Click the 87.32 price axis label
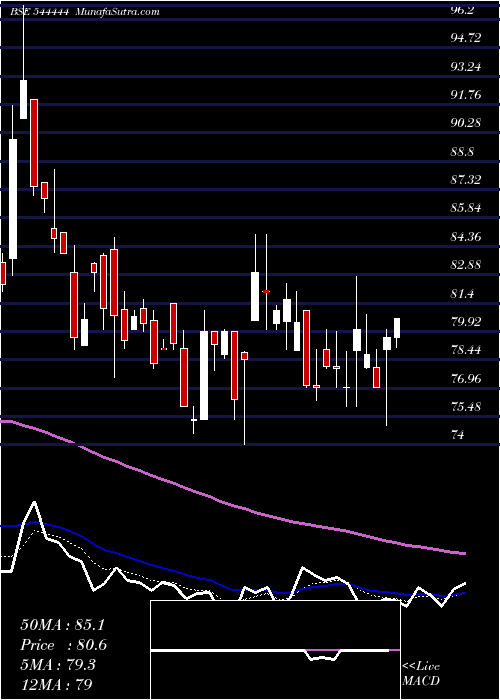The width and height of the screenshot is (500, 700). [x=465, y=180]
